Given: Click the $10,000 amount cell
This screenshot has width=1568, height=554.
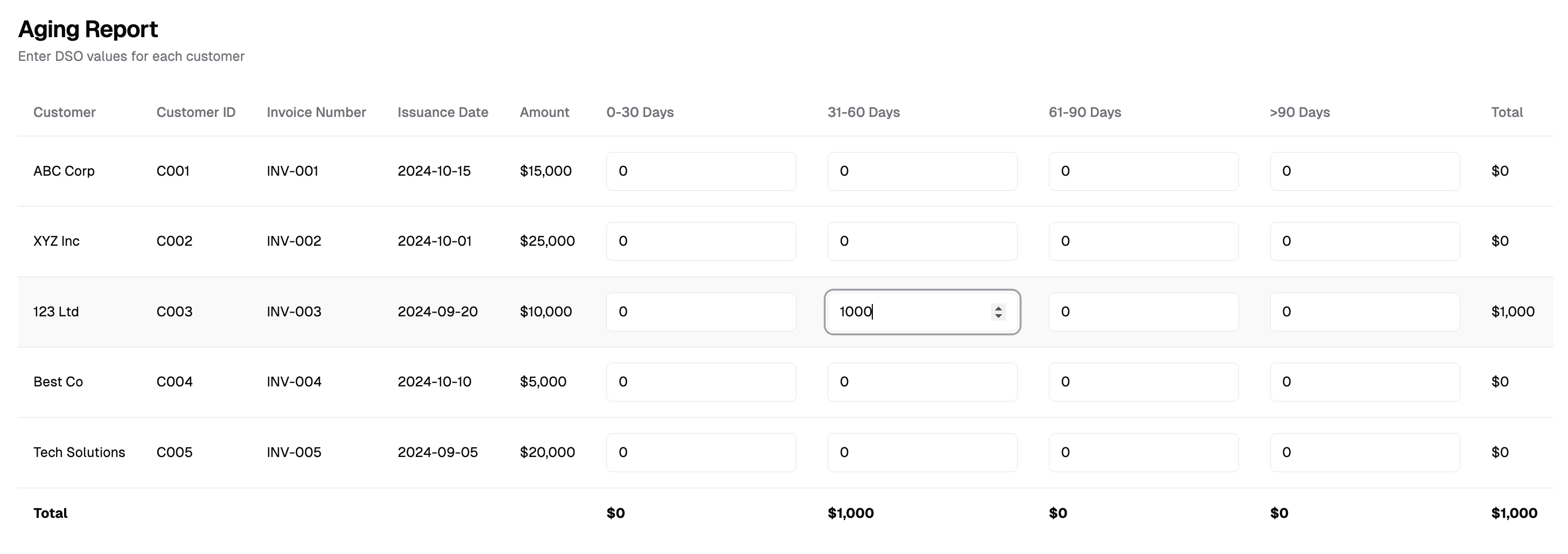Looking at the screenshot, I should pyautogui.click(x=546, y=312).
